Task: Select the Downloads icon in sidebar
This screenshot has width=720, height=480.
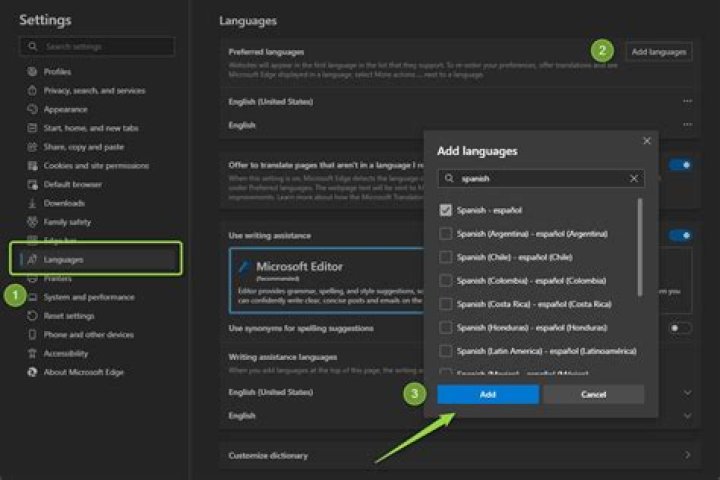Action: click(32, 203)
